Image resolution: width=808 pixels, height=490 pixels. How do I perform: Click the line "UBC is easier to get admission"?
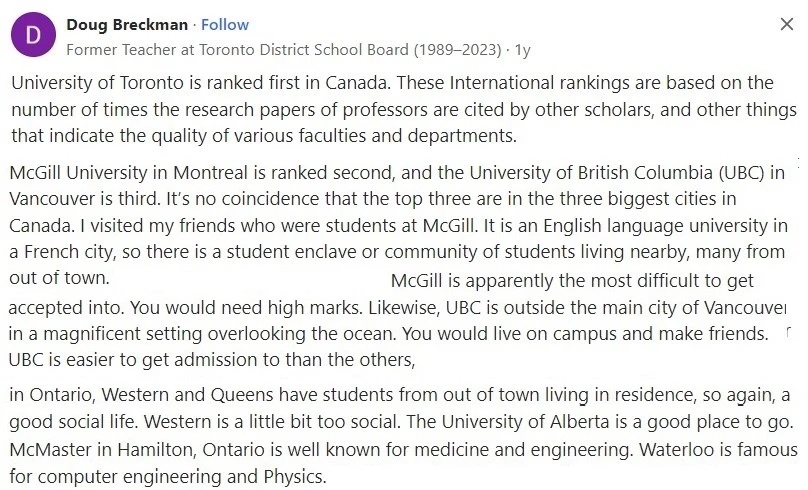(212, 360)
